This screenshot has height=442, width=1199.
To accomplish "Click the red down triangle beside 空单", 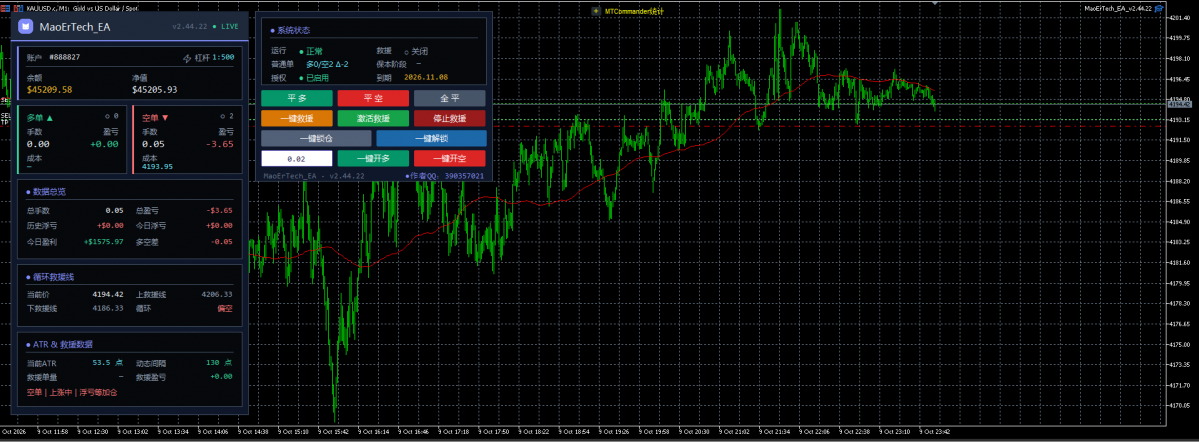I will click(165, 118).
